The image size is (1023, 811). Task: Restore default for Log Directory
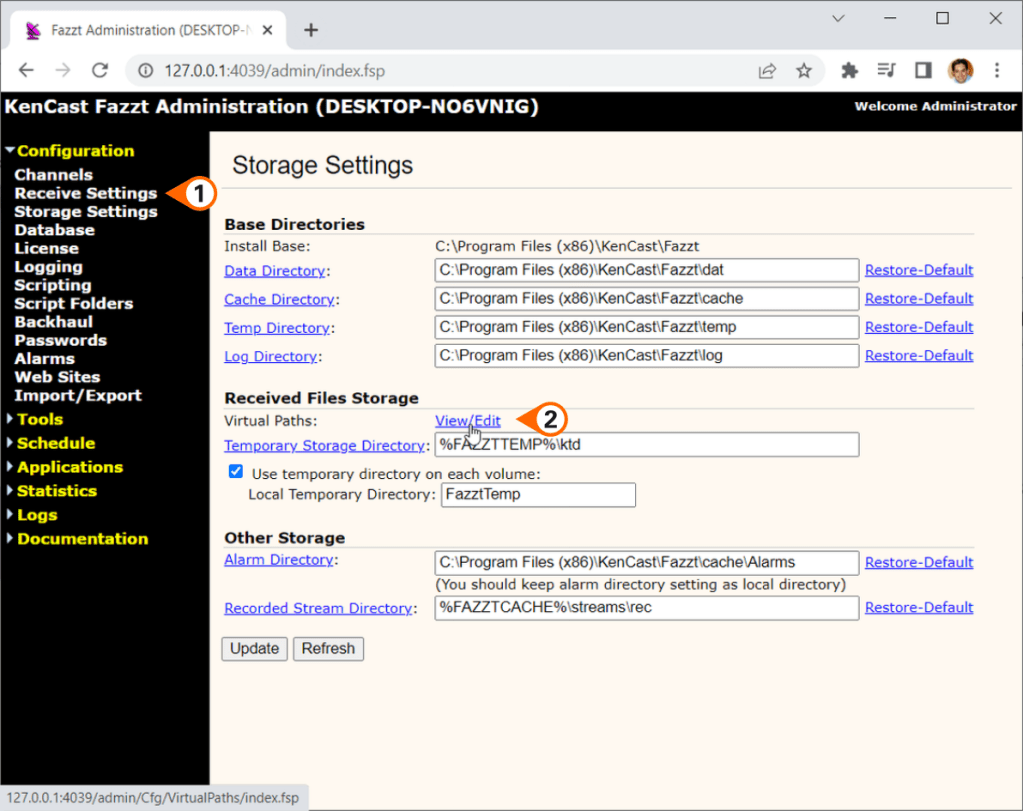(x=919, y=356)
